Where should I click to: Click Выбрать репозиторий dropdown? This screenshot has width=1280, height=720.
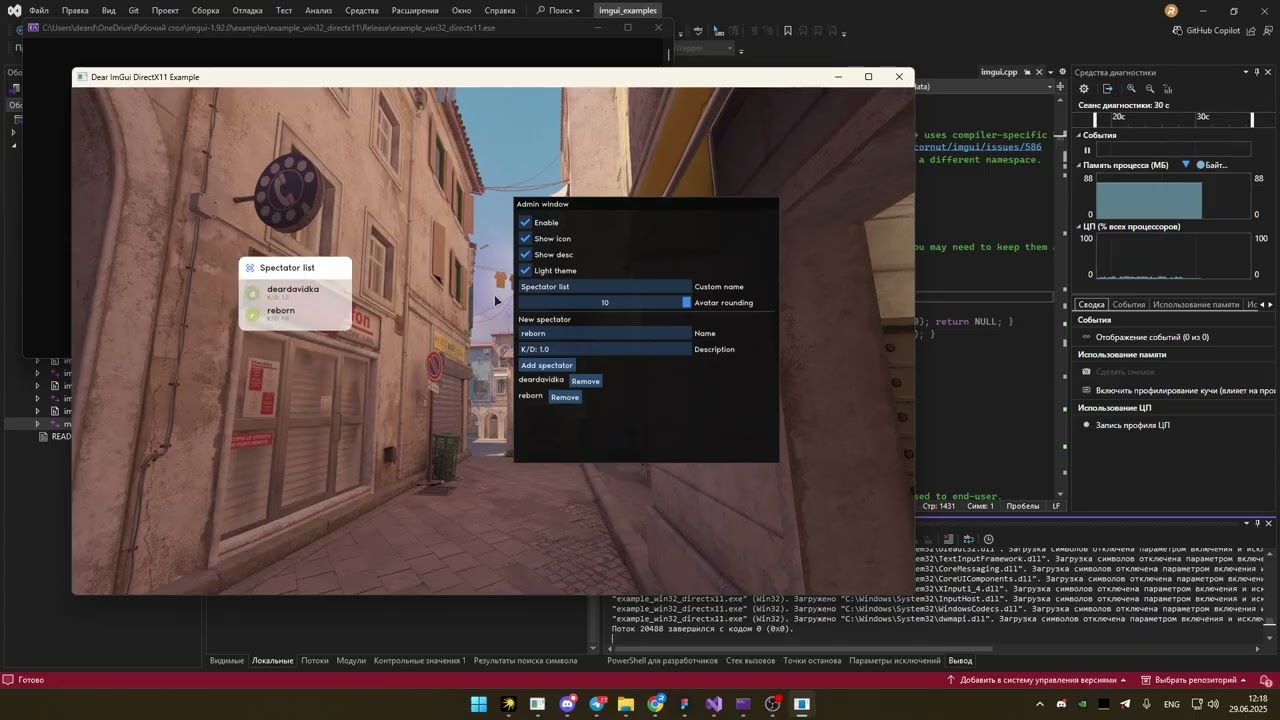coord(1195,680)
